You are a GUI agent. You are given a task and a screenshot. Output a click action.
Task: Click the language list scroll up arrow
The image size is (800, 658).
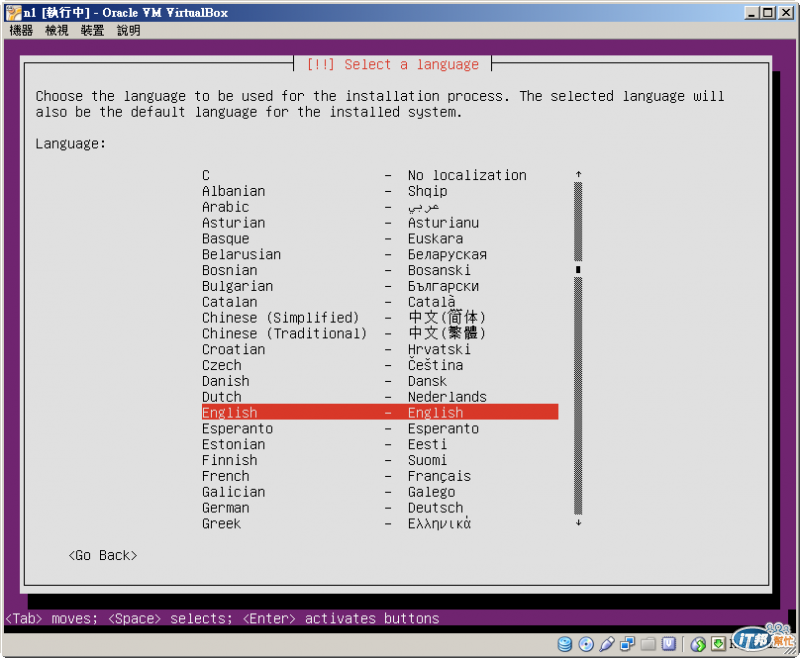tap(578, 174)
